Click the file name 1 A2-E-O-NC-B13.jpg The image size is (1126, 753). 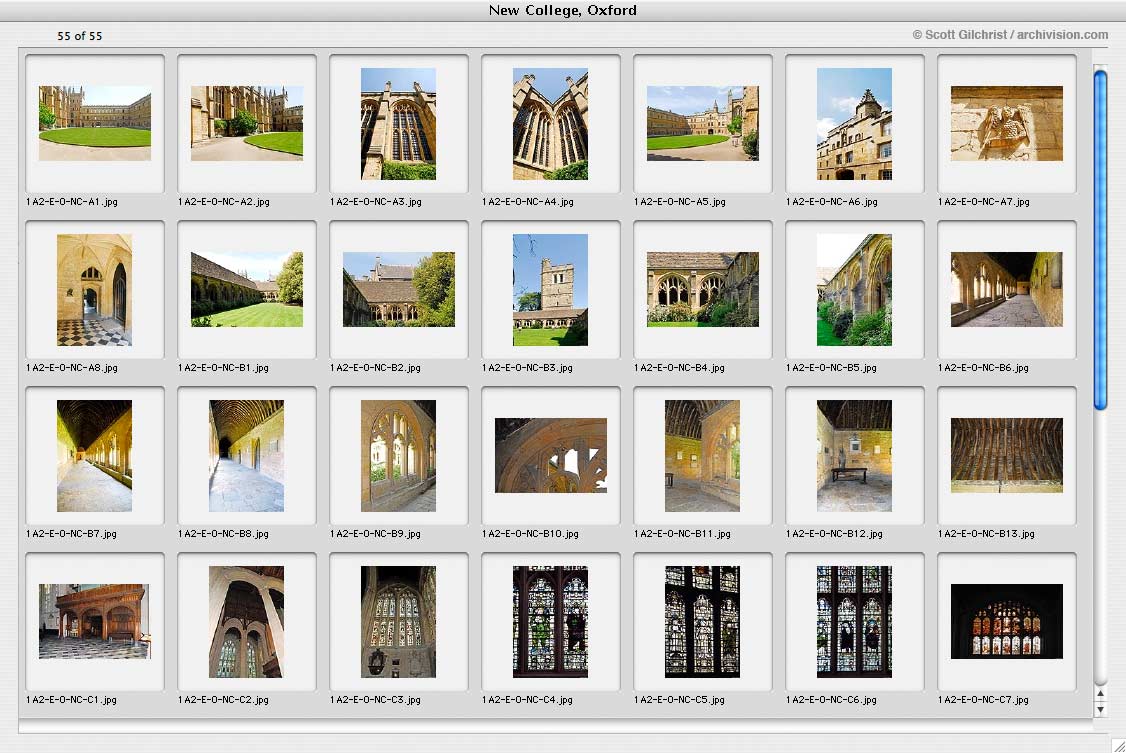point(986,533)
